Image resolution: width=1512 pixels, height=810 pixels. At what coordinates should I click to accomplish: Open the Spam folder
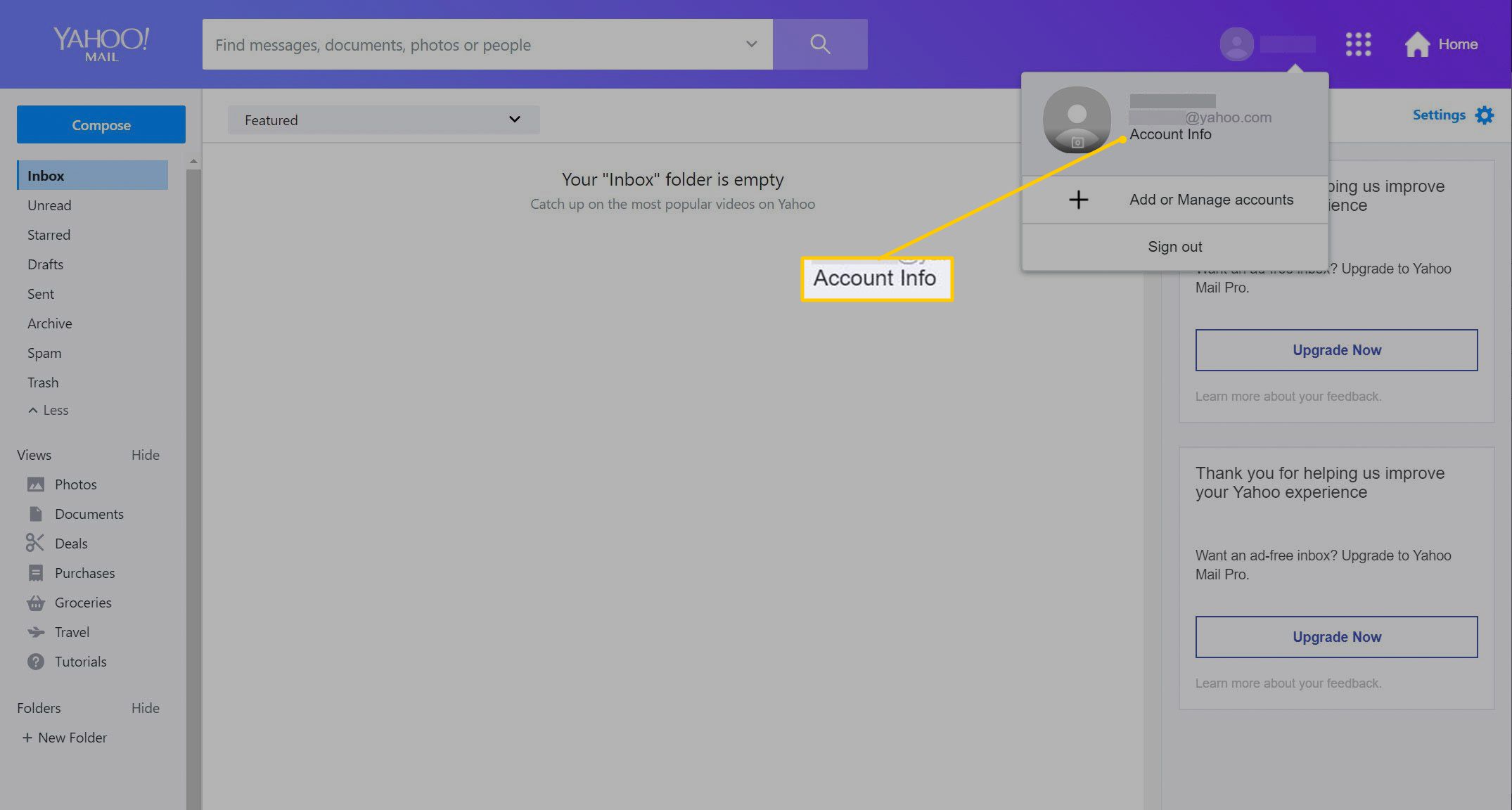pos(44,353)
